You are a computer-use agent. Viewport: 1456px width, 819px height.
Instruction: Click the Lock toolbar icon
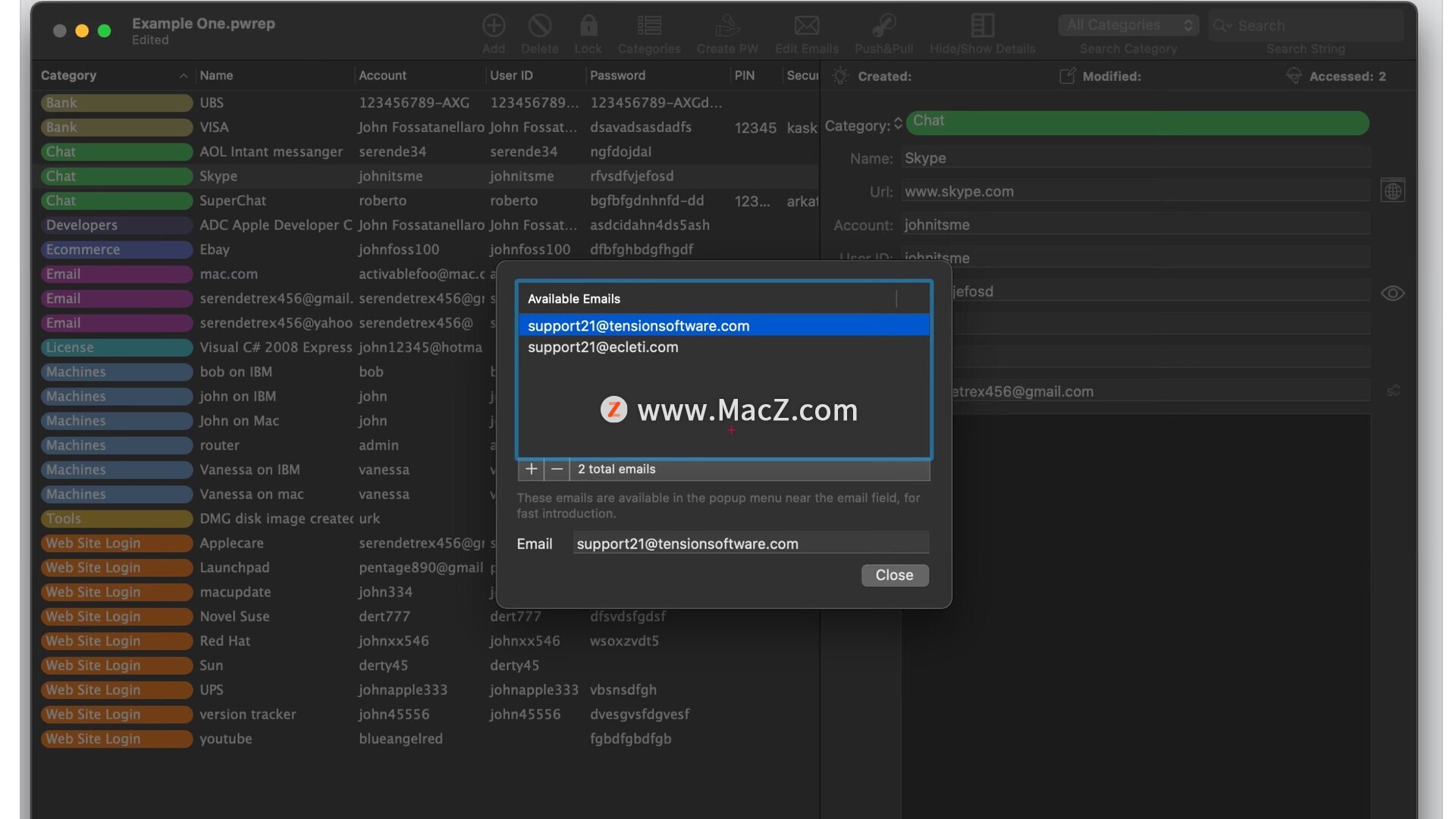pos(588,26)
